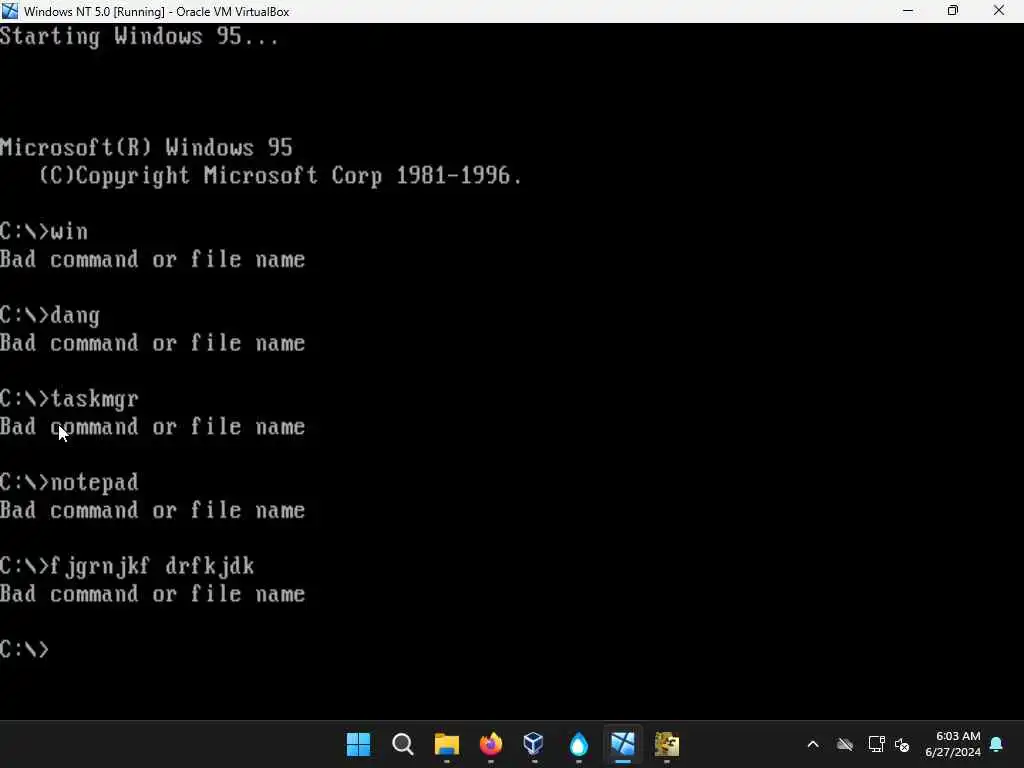This screenshot has width=1024, height=768.
Task: Click the muted volume tray icon
Action: (x=903, y=744)
